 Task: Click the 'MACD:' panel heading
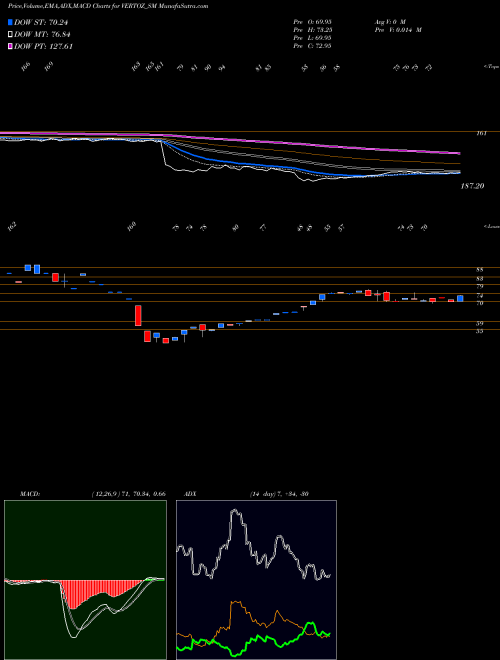point(29,494)
